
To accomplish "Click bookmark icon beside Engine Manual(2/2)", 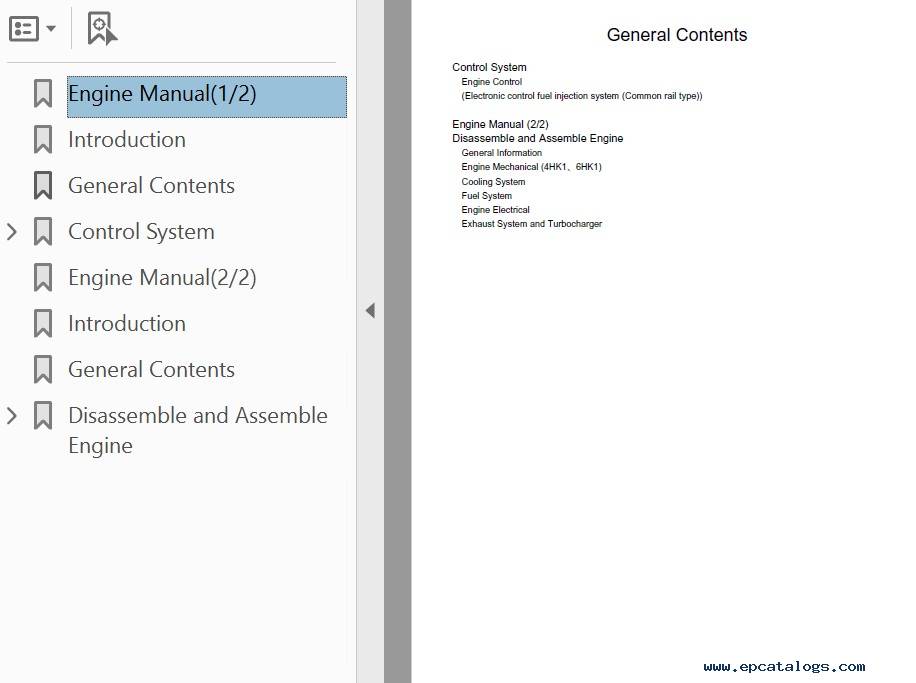I will coord(43,278).
